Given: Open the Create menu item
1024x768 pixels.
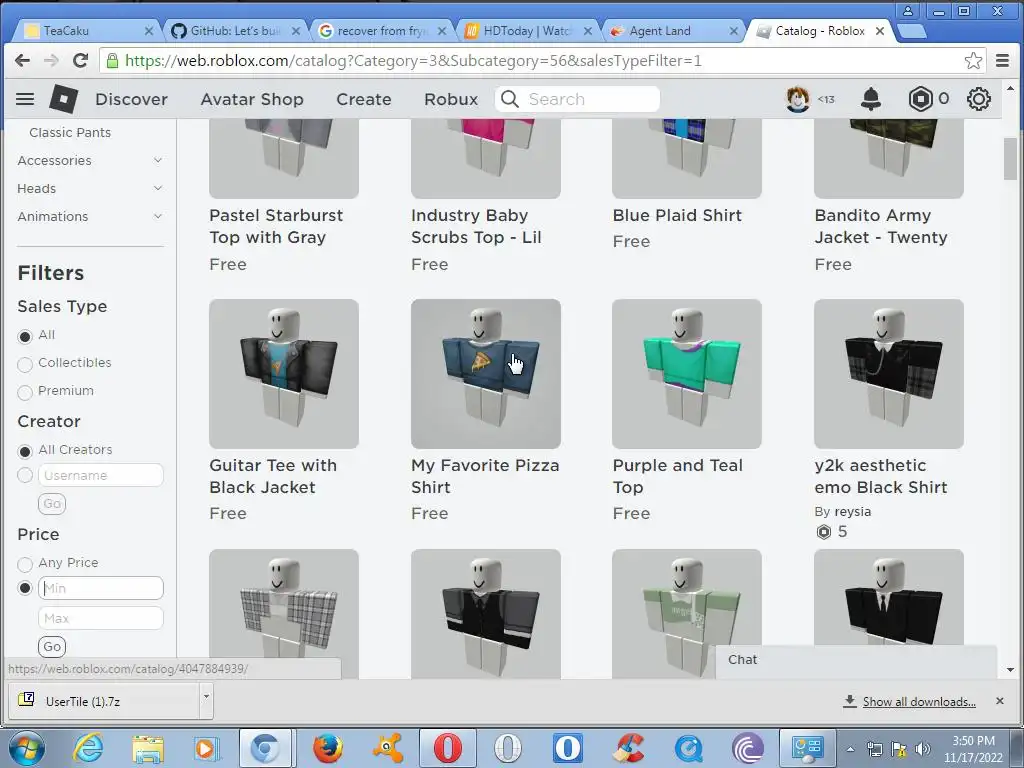Looking at the screenshot, I should click(364, 99).
